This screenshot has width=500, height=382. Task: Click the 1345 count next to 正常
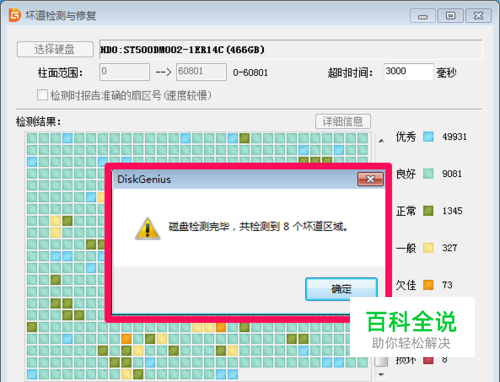click(452, 211)
